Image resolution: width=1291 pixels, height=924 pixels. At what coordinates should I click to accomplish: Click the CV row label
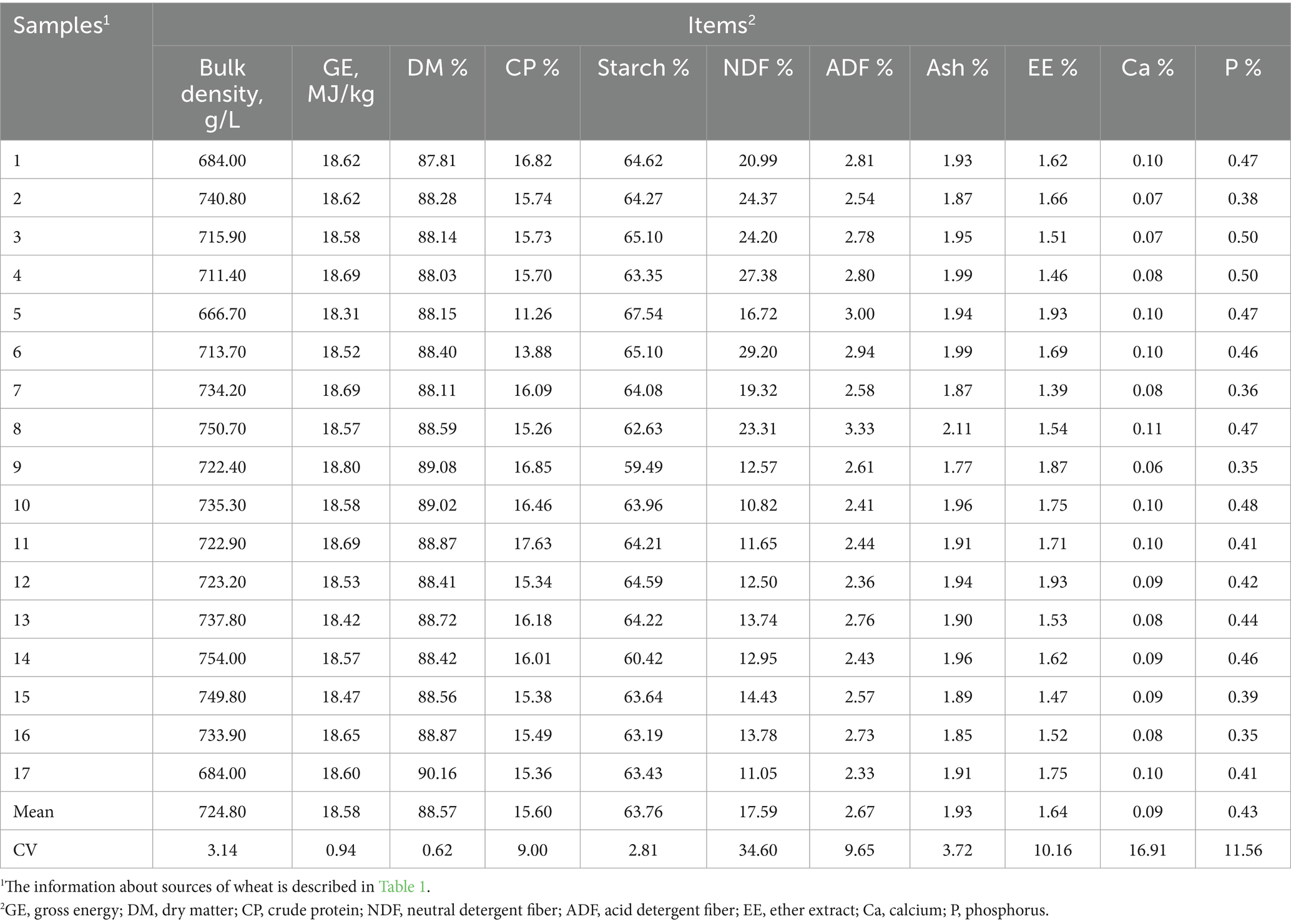[x=25, y=850]
